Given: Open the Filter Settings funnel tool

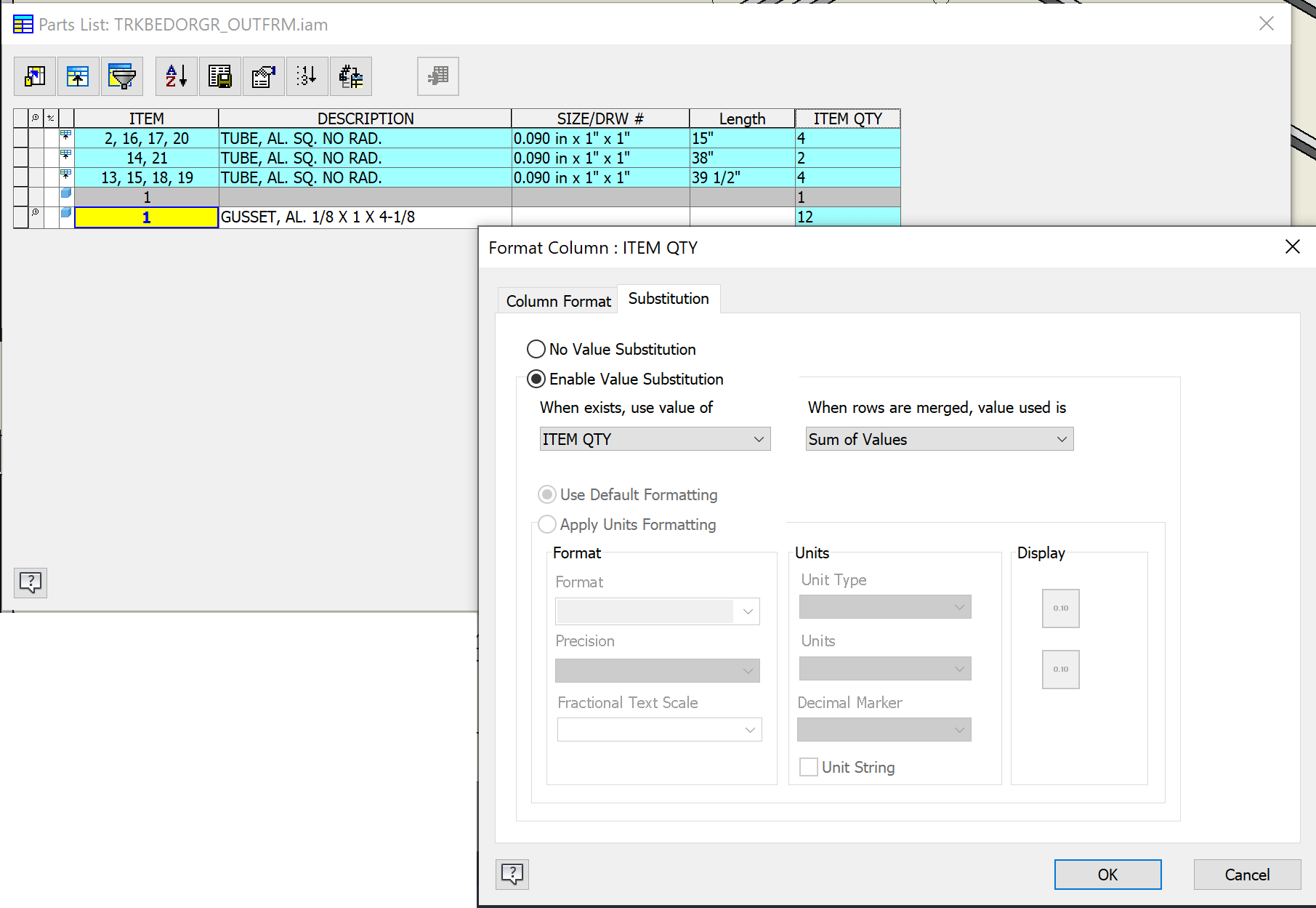Looking at the screenshot, I should tap(122, 76).
